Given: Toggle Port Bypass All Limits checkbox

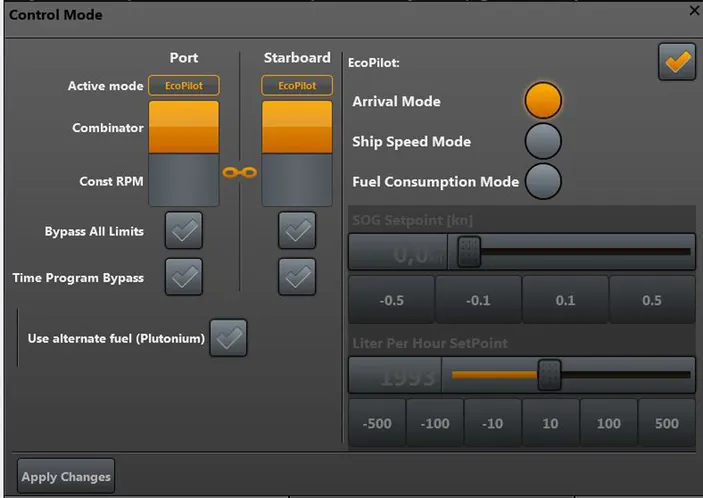Looking at the screenshot, I should pos(184,230).
